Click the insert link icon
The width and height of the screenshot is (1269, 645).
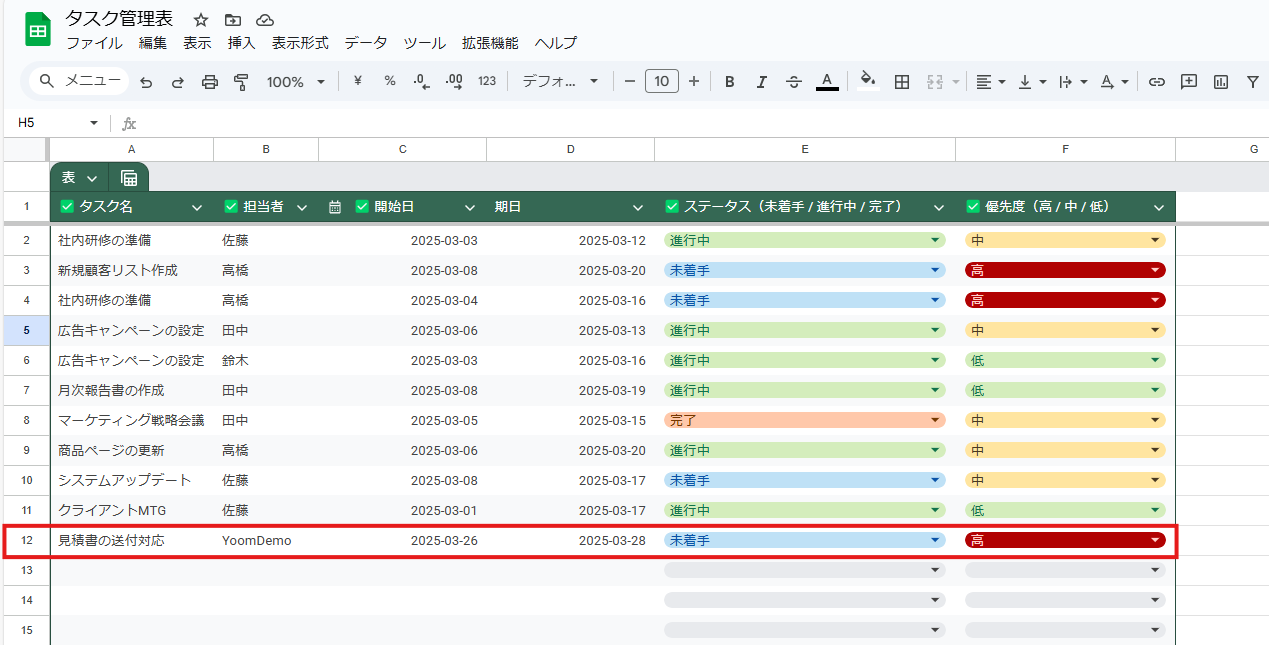pos(1156,82)
